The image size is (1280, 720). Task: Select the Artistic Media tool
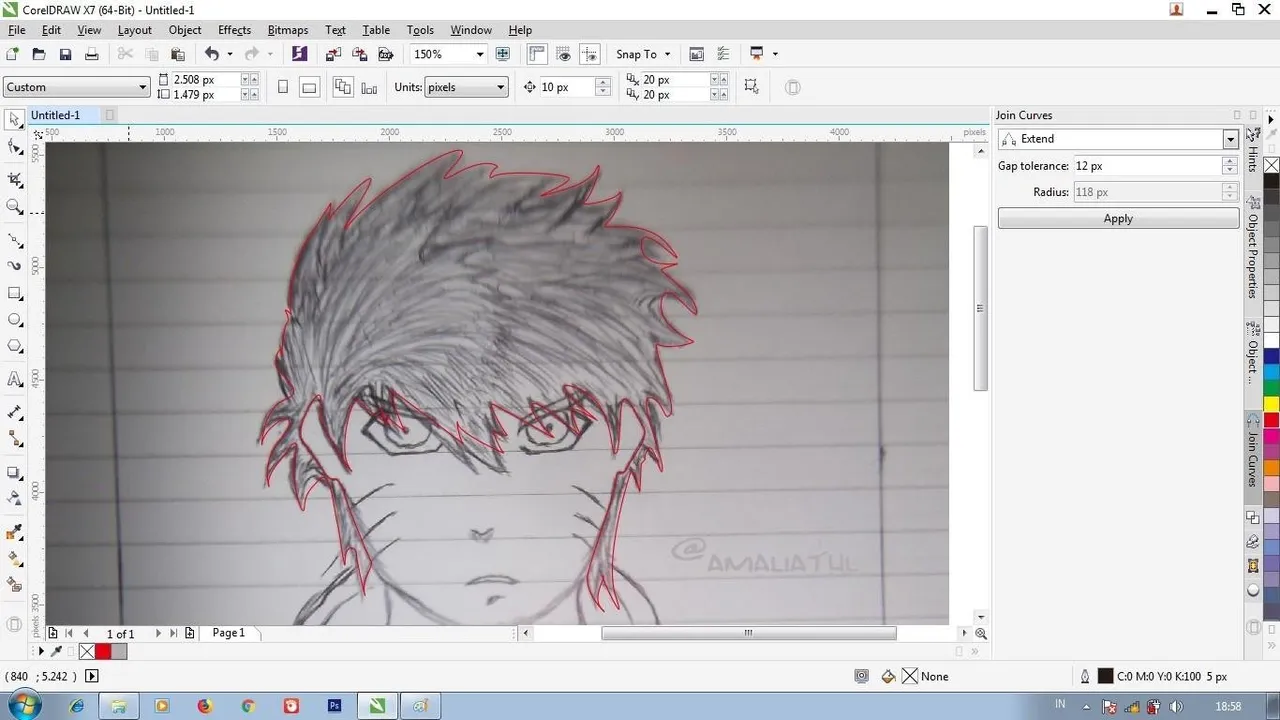pos(14,266)
